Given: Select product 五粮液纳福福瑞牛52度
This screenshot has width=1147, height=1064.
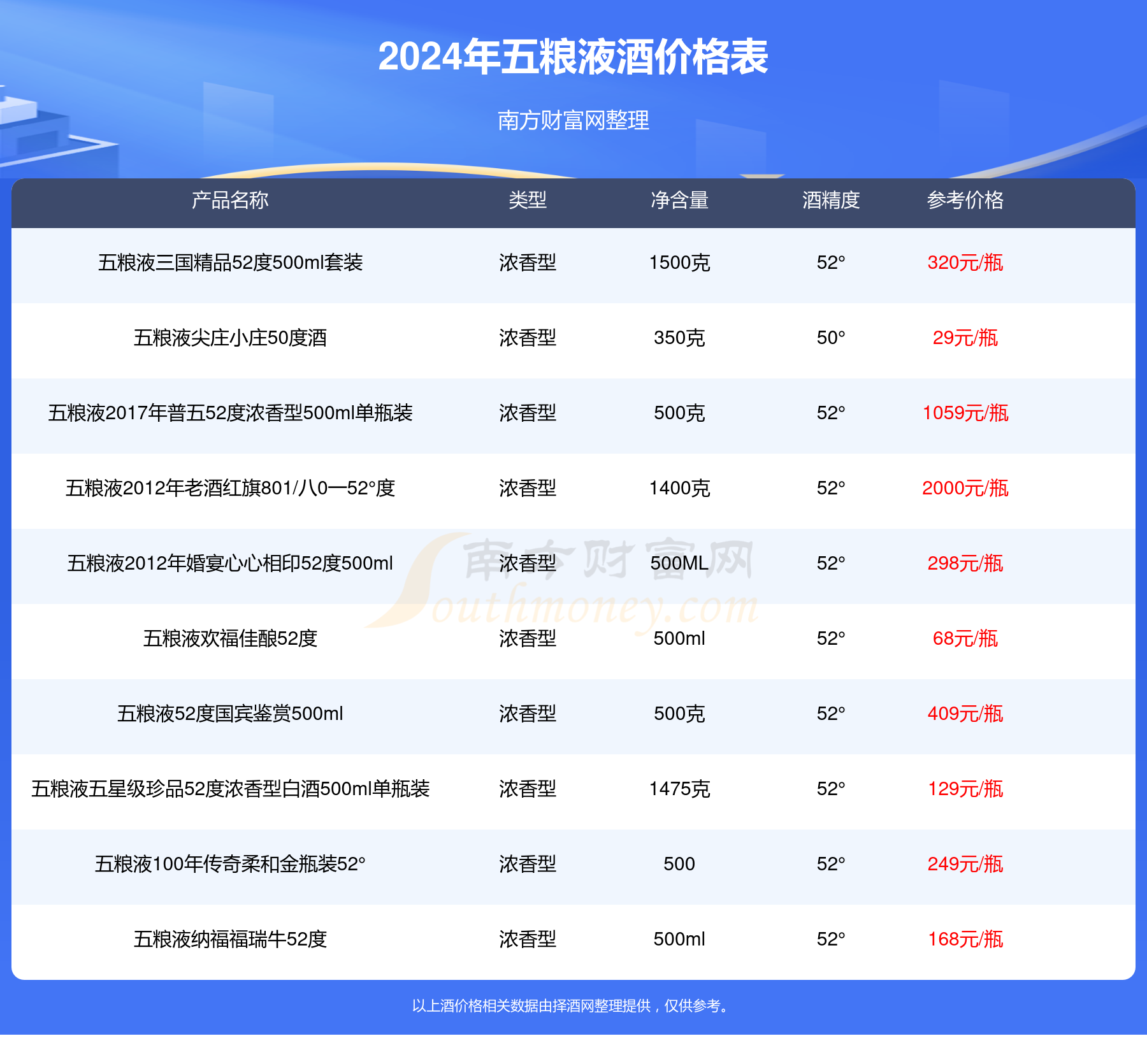Looking at the screenshot, I should [230, 939].
